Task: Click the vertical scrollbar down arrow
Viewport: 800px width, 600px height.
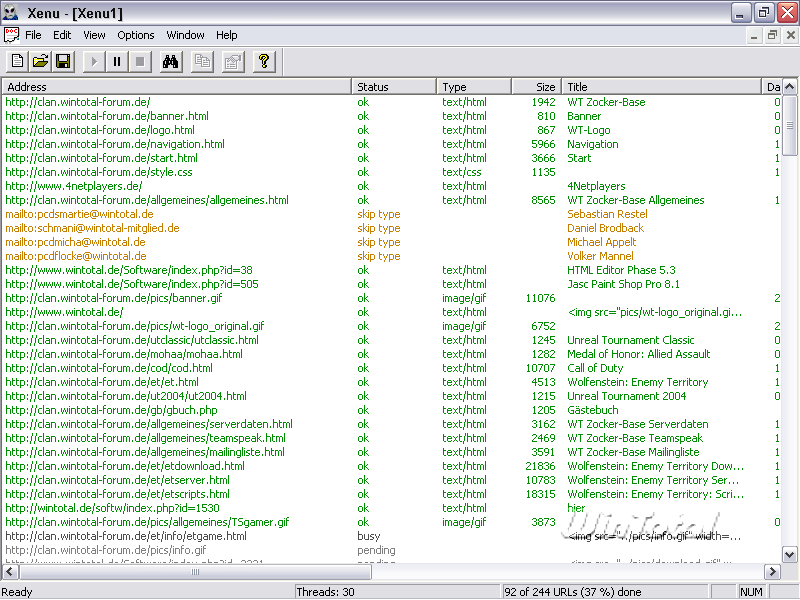Action: [790, 555]
